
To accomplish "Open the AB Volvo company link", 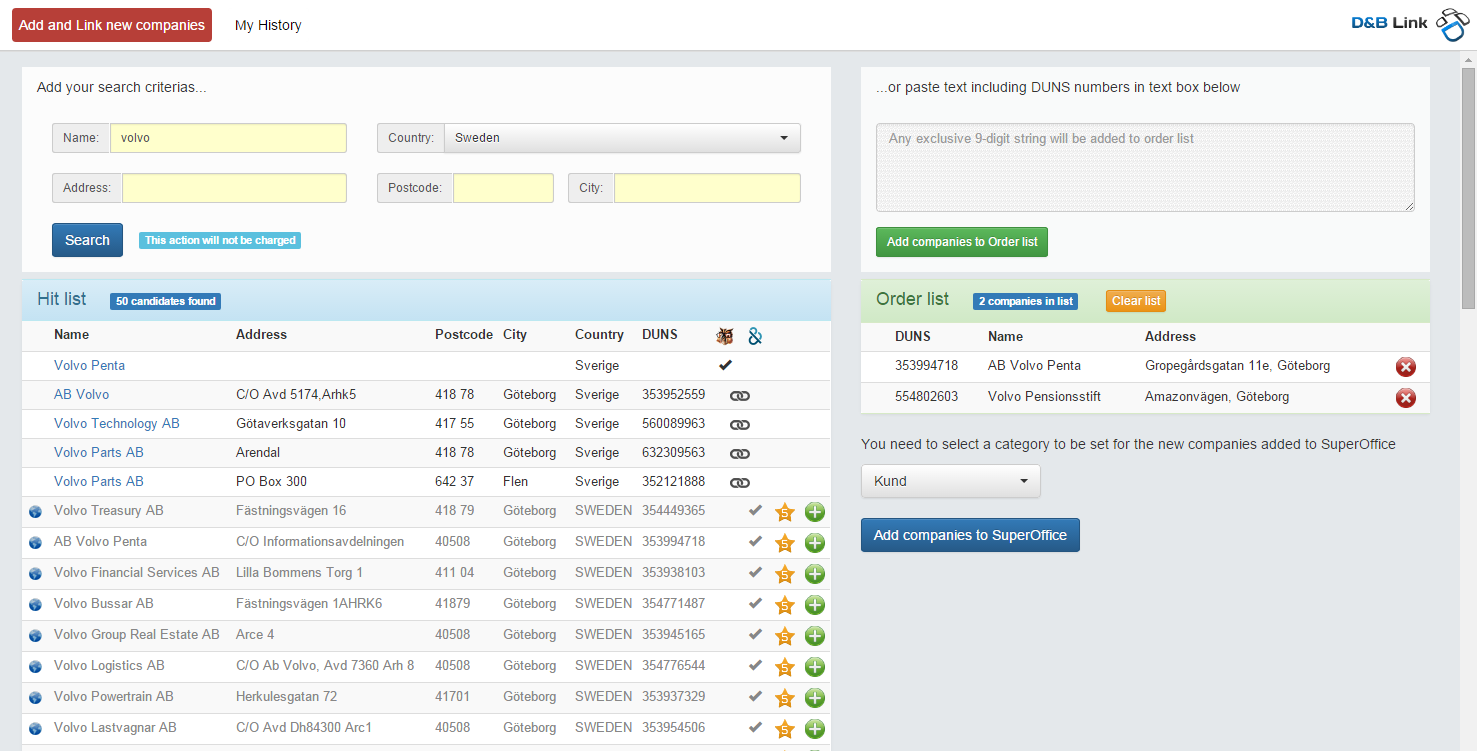I will (x=81, y=394).
